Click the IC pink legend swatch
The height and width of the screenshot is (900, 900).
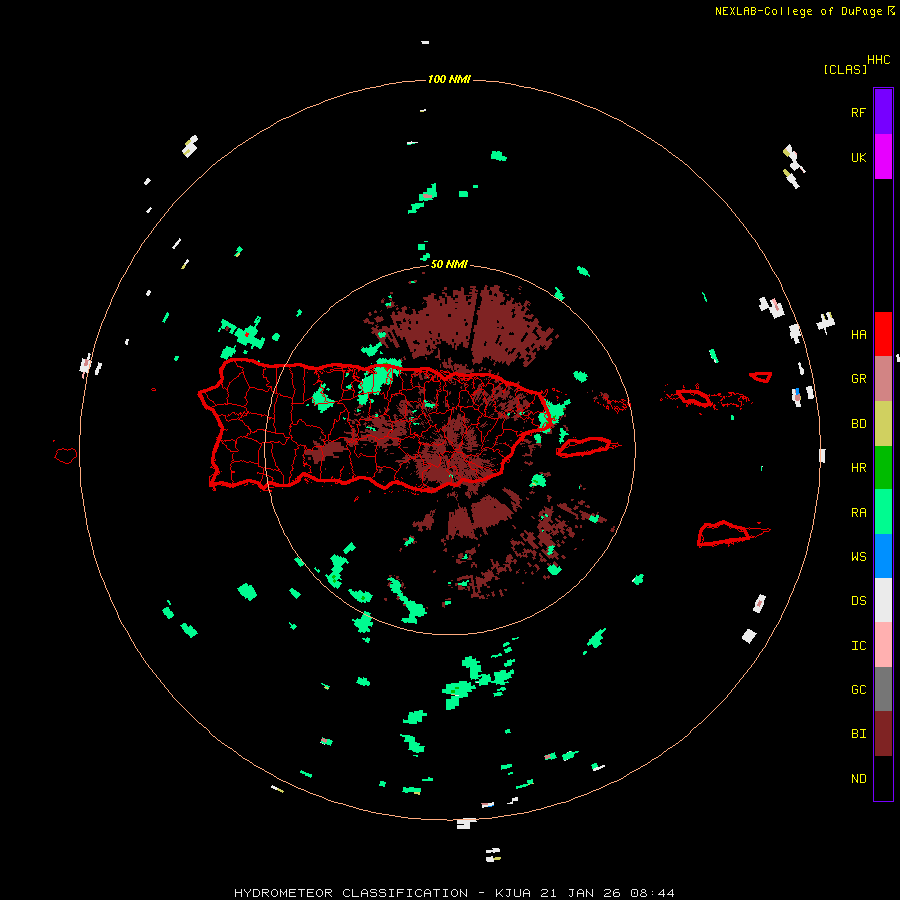point(883,645)
